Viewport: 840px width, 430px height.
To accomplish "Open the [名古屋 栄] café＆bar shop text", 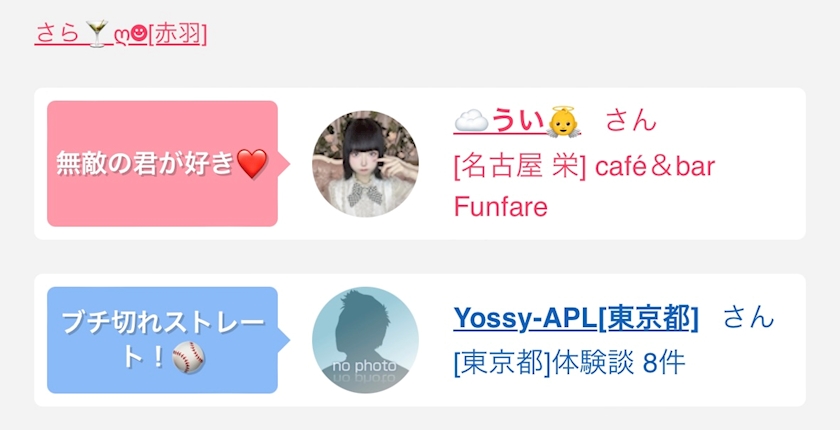I will [x=584, y=167].
